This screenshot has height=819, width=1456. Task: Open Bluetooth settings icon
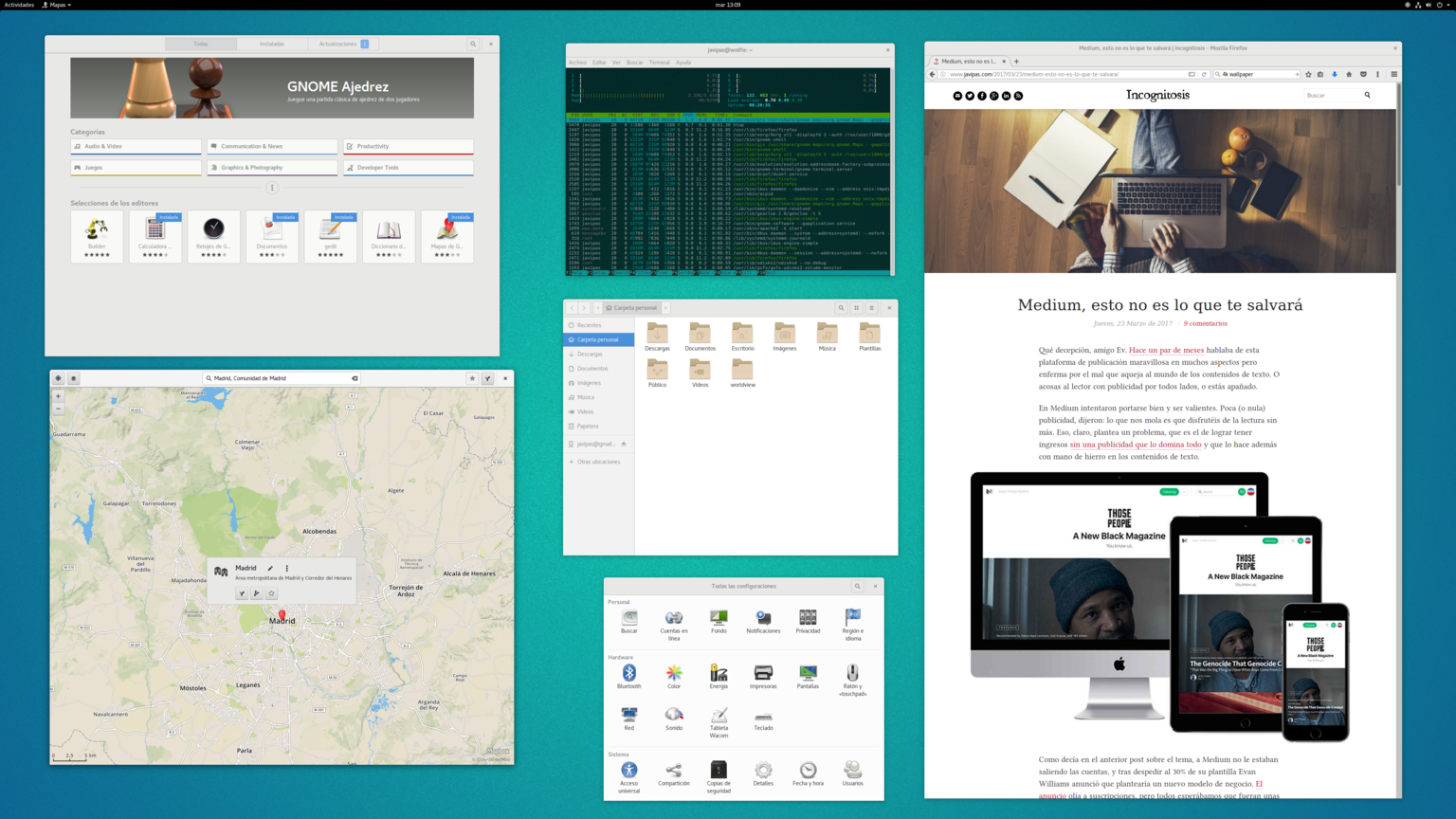coord(628,674)
